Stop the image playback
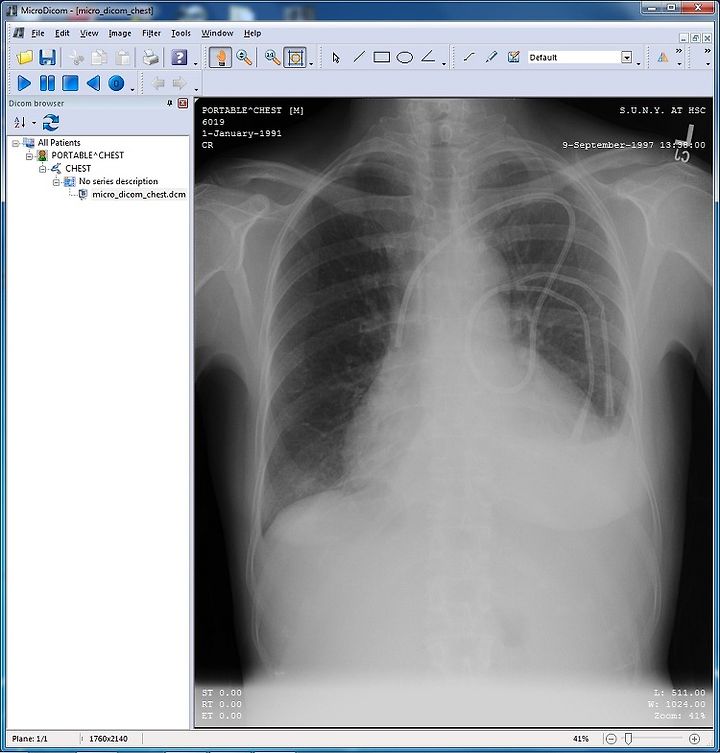The image size is (720, 753). (x=70, y=84)
